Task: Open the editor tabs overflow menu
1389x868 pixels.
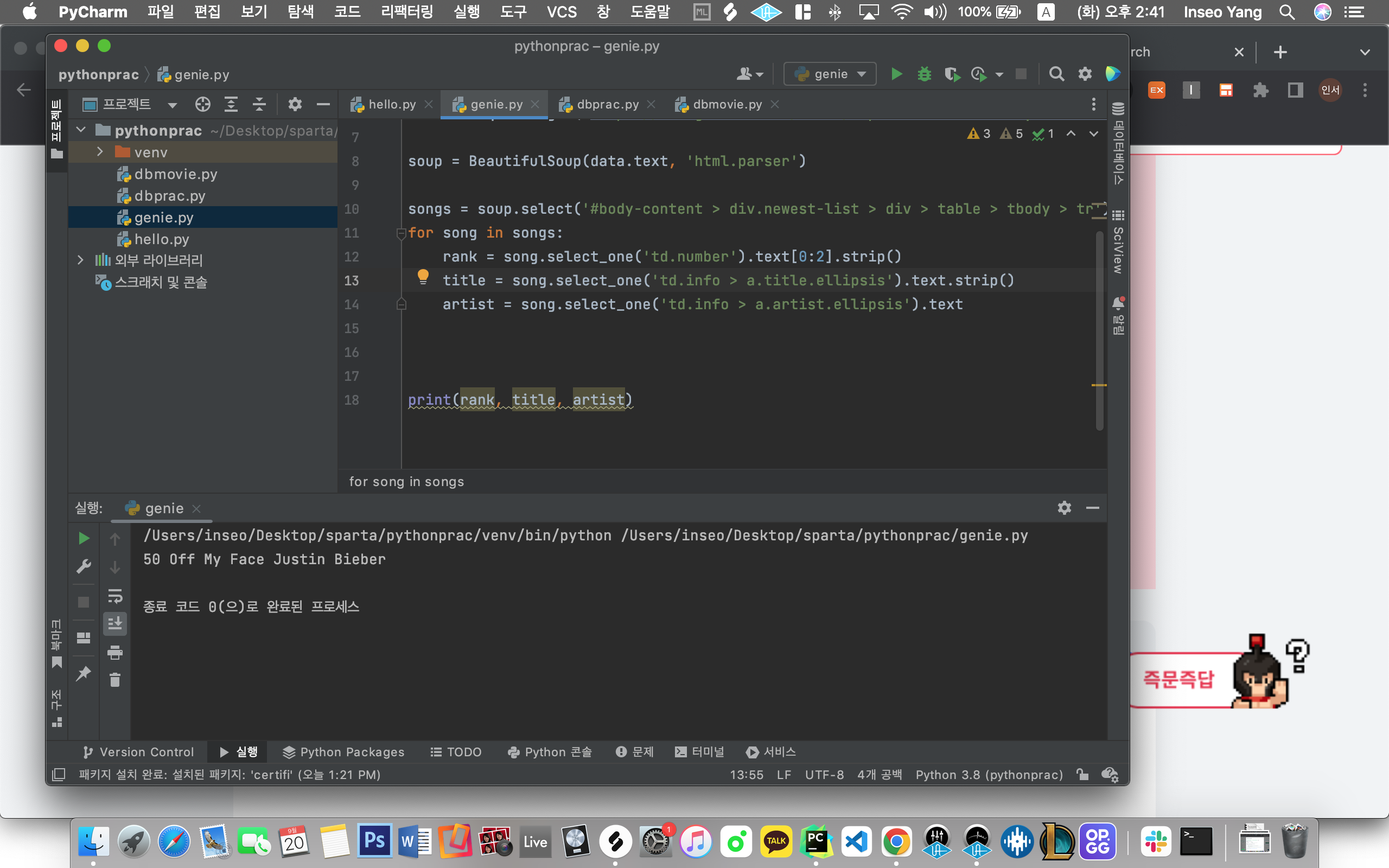Action: pos(1093,105)
